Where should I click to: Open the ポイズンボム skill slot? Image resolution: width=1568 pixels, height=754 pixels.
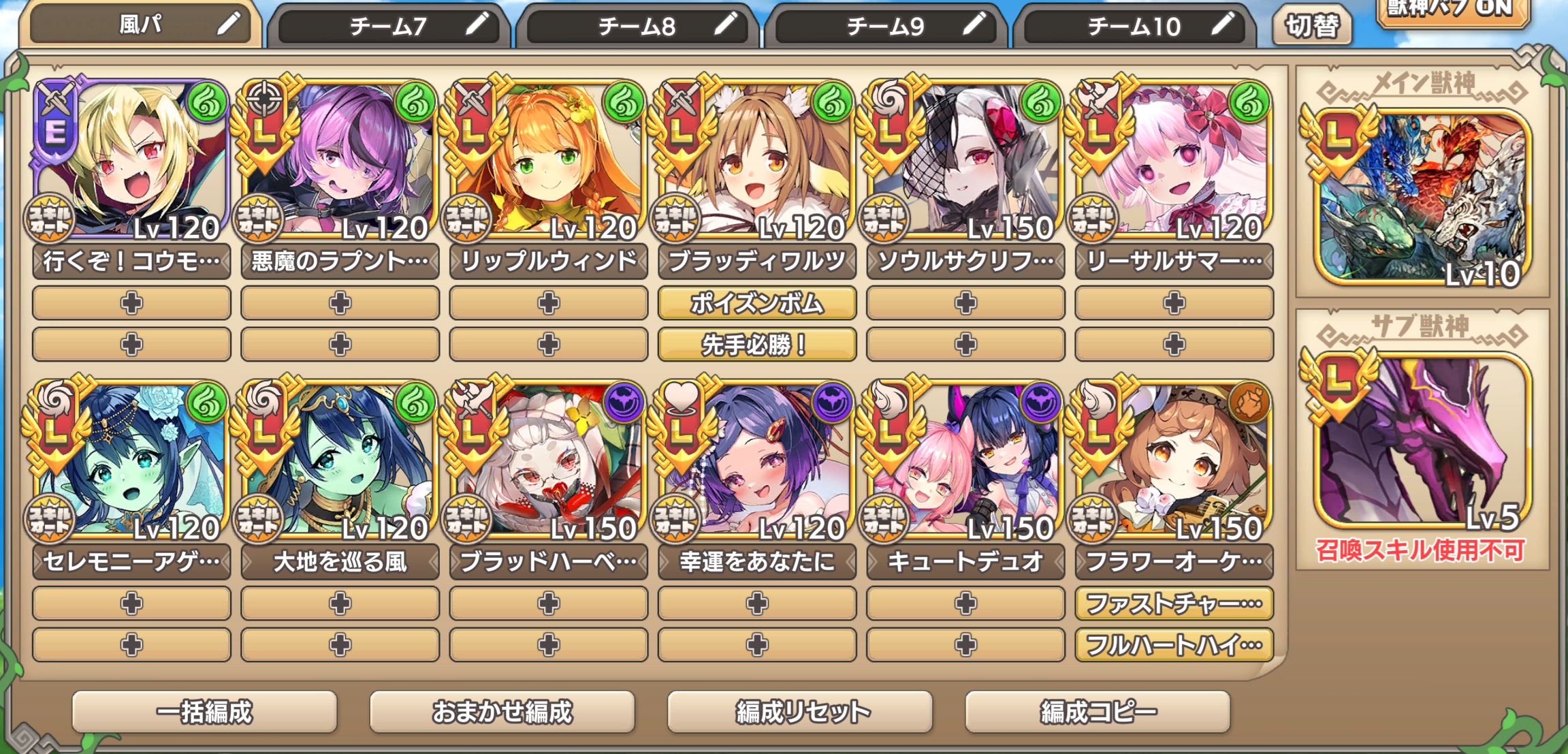click(756, 303)
